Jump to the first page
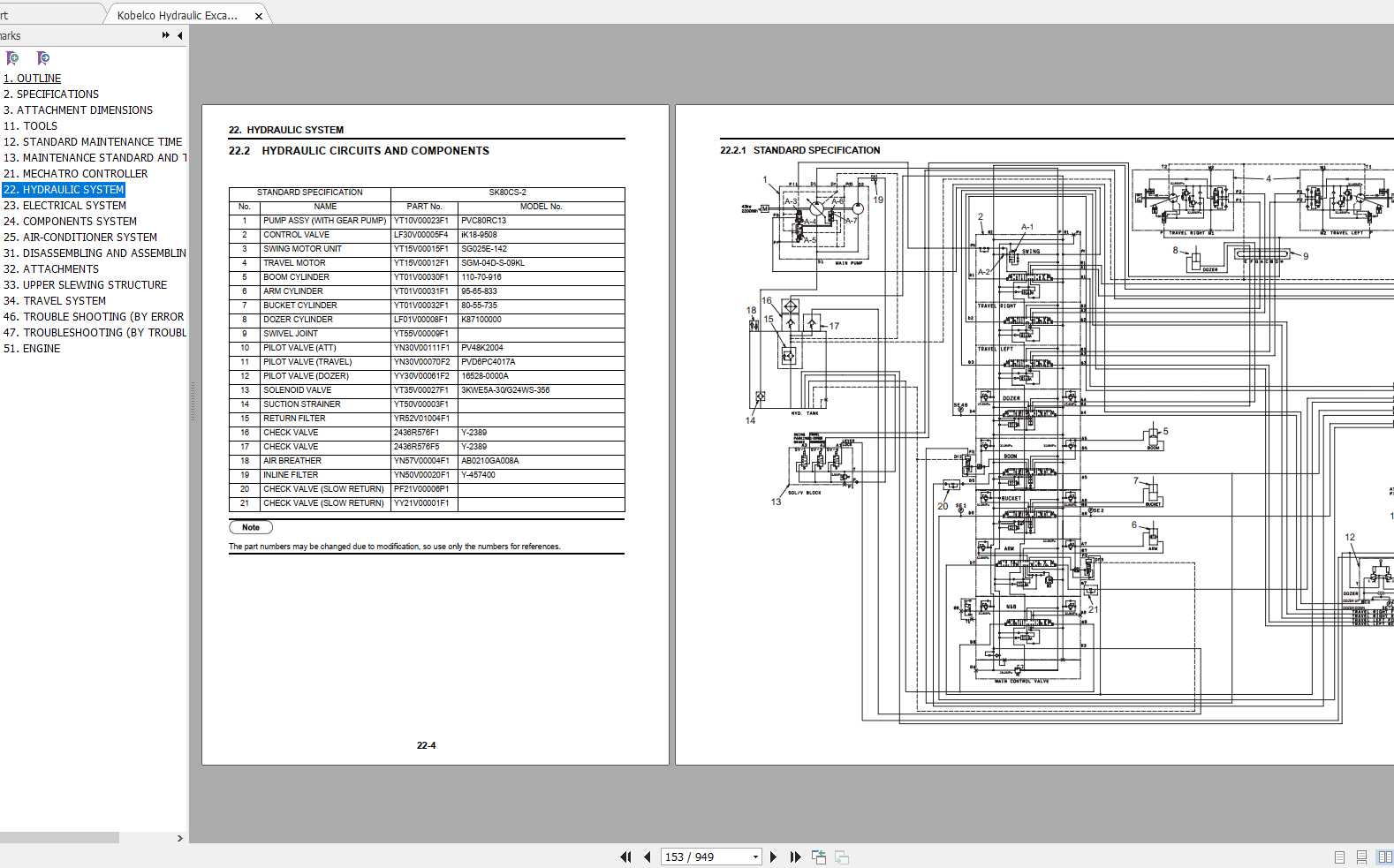Image resolution: width=1394 pixels, height=868 pixels. (625, 857)
